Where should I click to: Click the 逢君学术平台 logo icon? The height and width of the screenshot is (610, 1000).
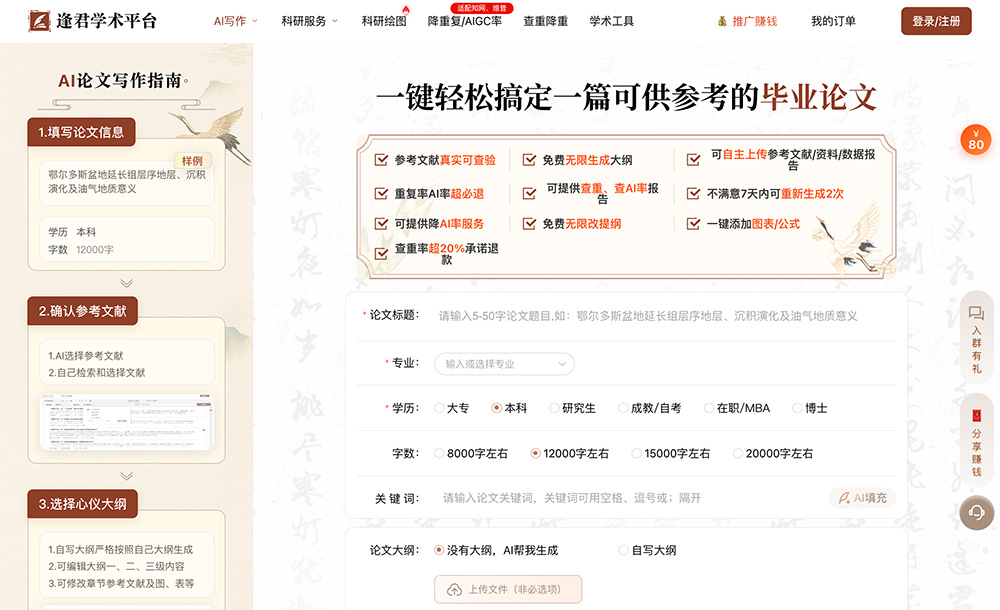pyautogui.click(x=40, y=21)
